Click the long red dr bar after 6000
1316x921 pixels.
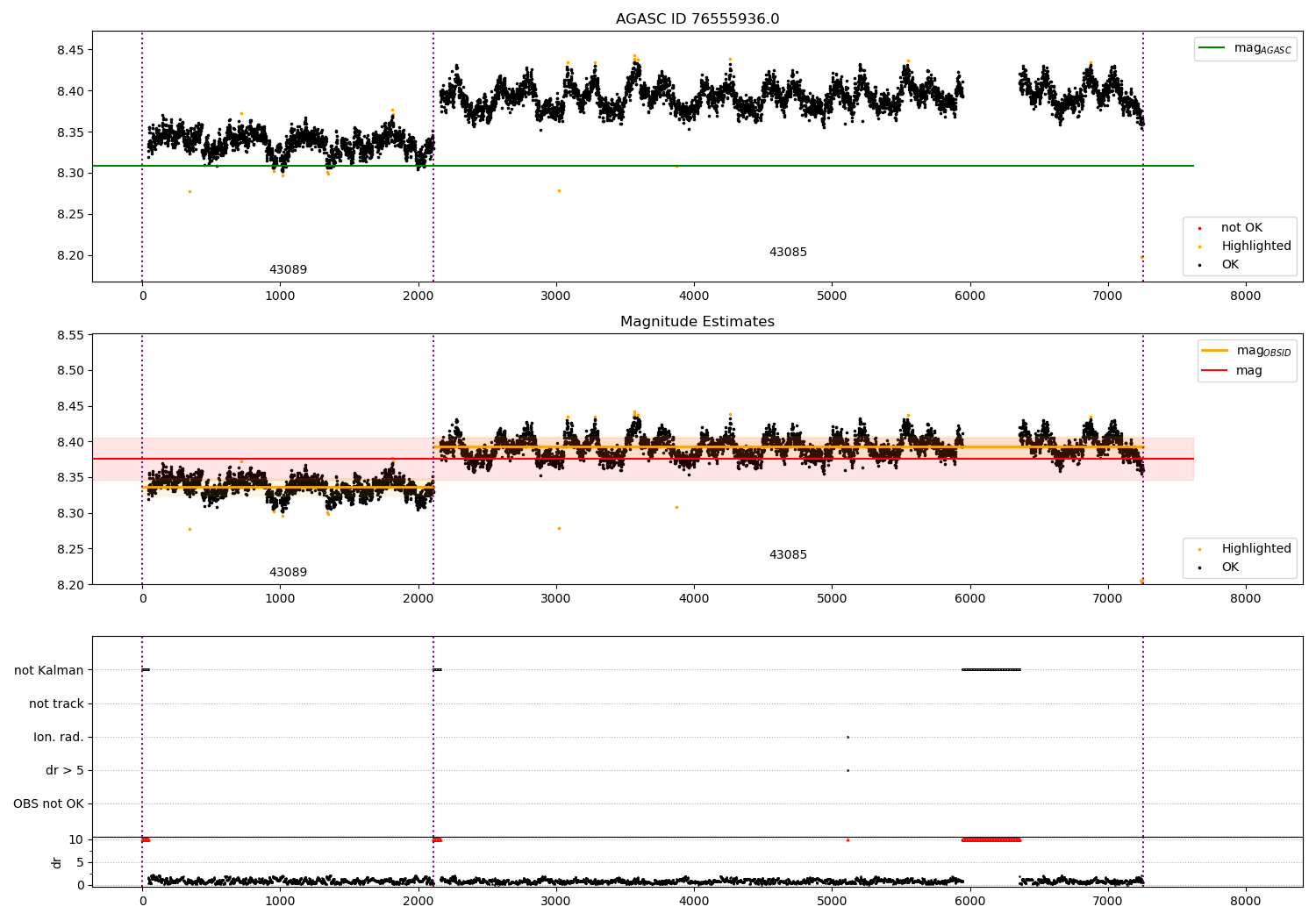click(x=991, y=840)
